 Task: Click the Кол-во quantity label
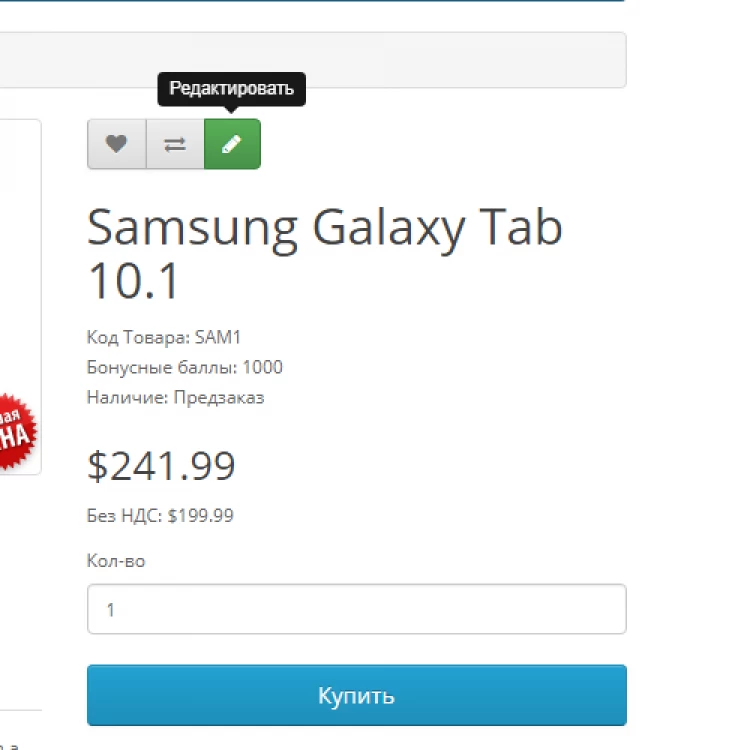point(116,561)
